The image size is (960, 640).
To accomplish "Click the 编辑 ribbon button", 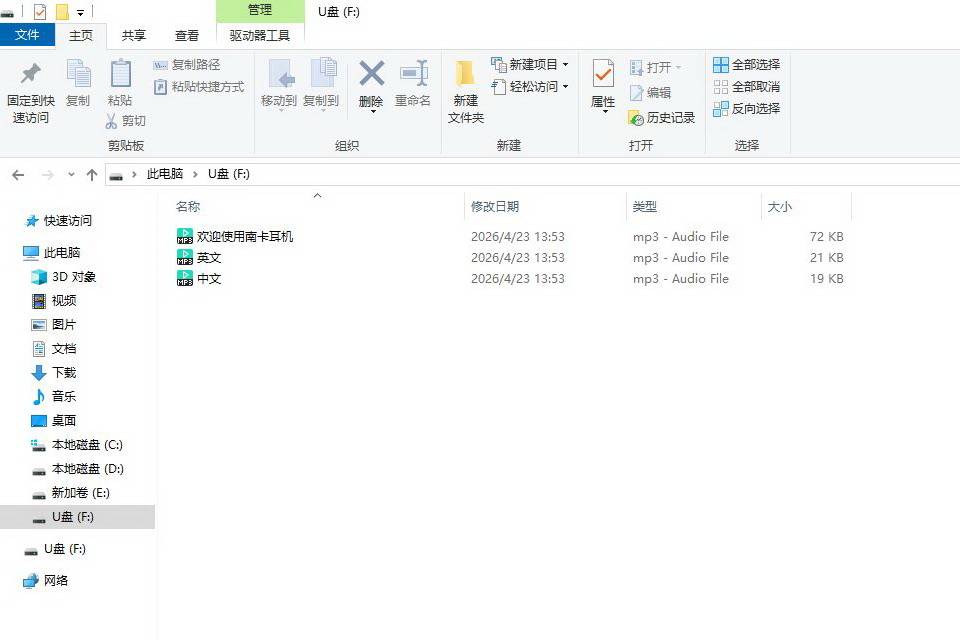I will point(650,92).
